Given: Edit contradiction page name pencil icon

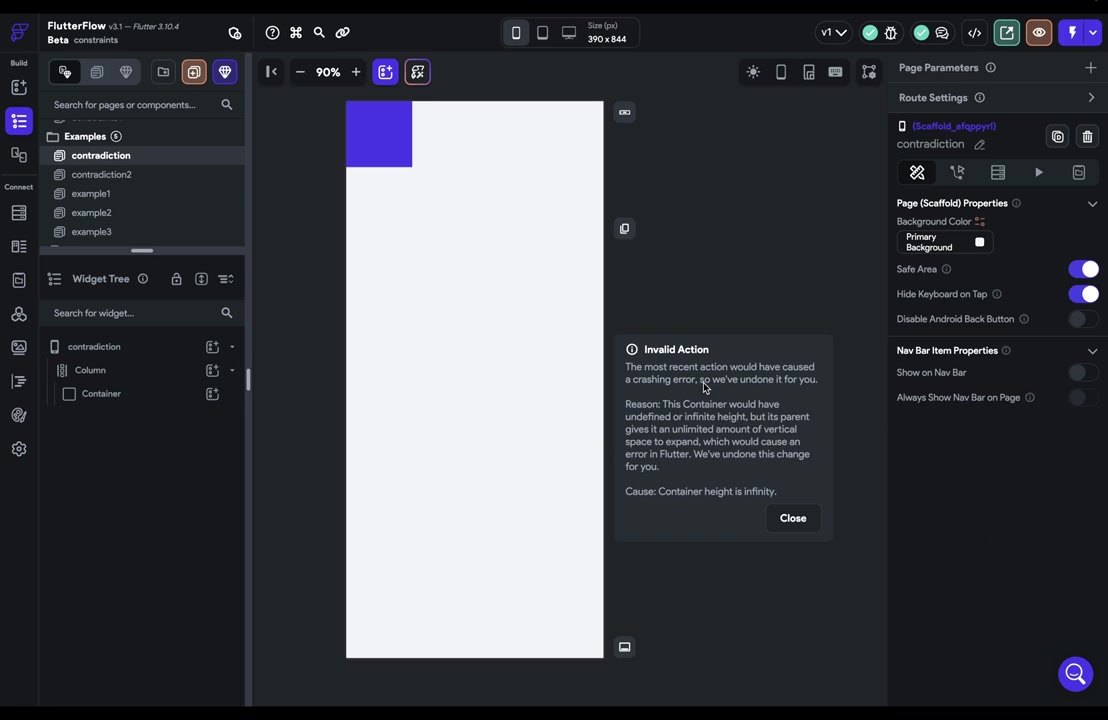Looking at the screenshot, I should click(979, 145).
